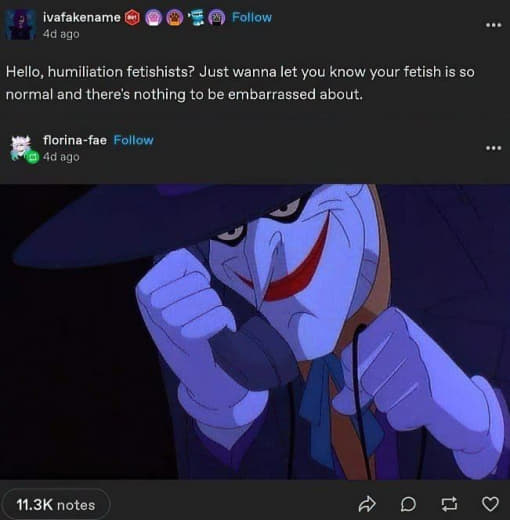This screenshot has height=520, width=510.
Task: Open ivafakename's profile avatar
Action: click(21, 24)
